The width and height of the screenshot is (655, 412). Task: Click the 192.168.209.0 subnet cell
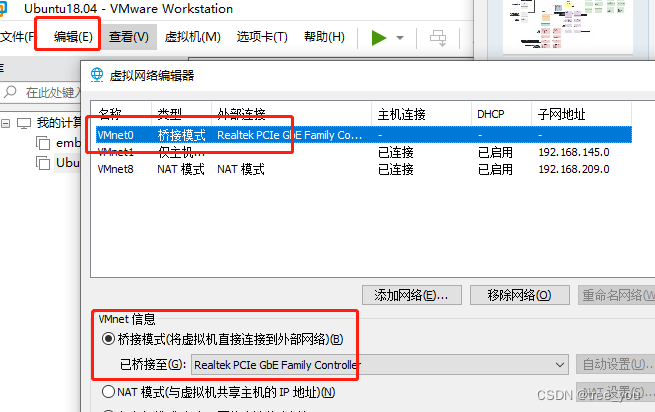pyautogui.click(x=574, y=169)
